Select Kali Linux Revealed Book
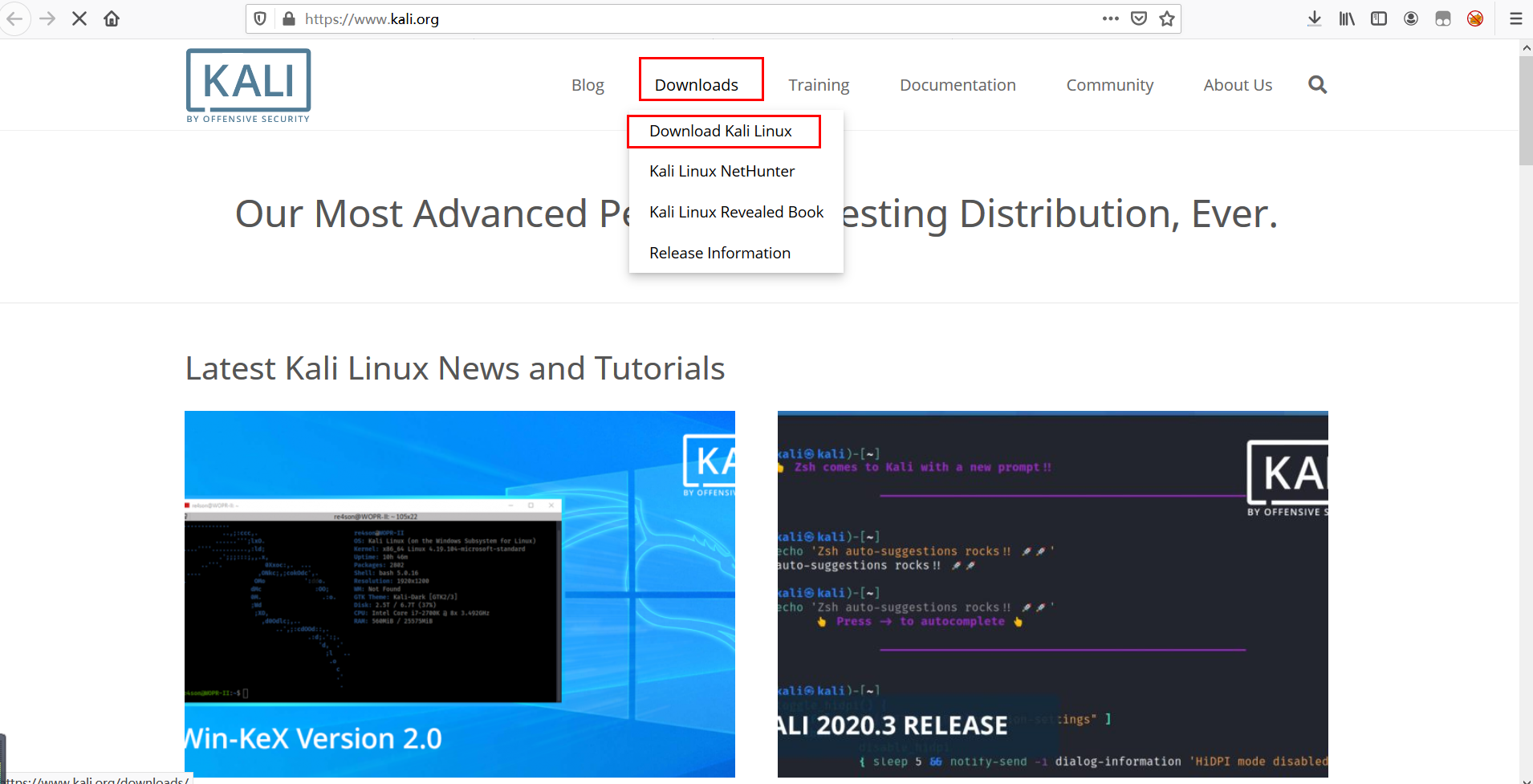This screenshot has height=784, width=1533. point(736,212)
